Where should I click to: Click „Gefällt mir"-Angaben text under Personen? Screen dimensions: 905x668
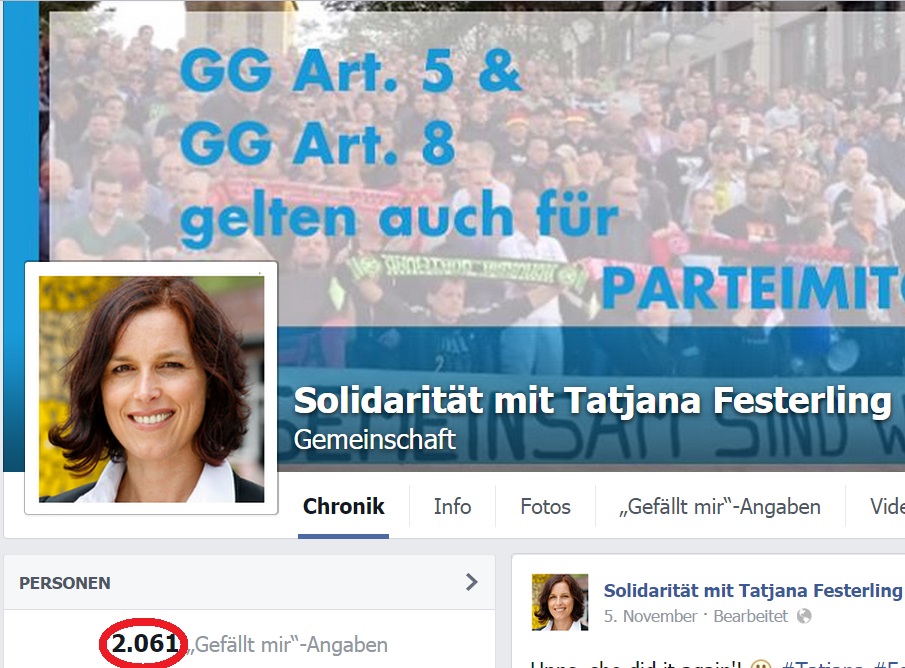click(x=287, y=645)
